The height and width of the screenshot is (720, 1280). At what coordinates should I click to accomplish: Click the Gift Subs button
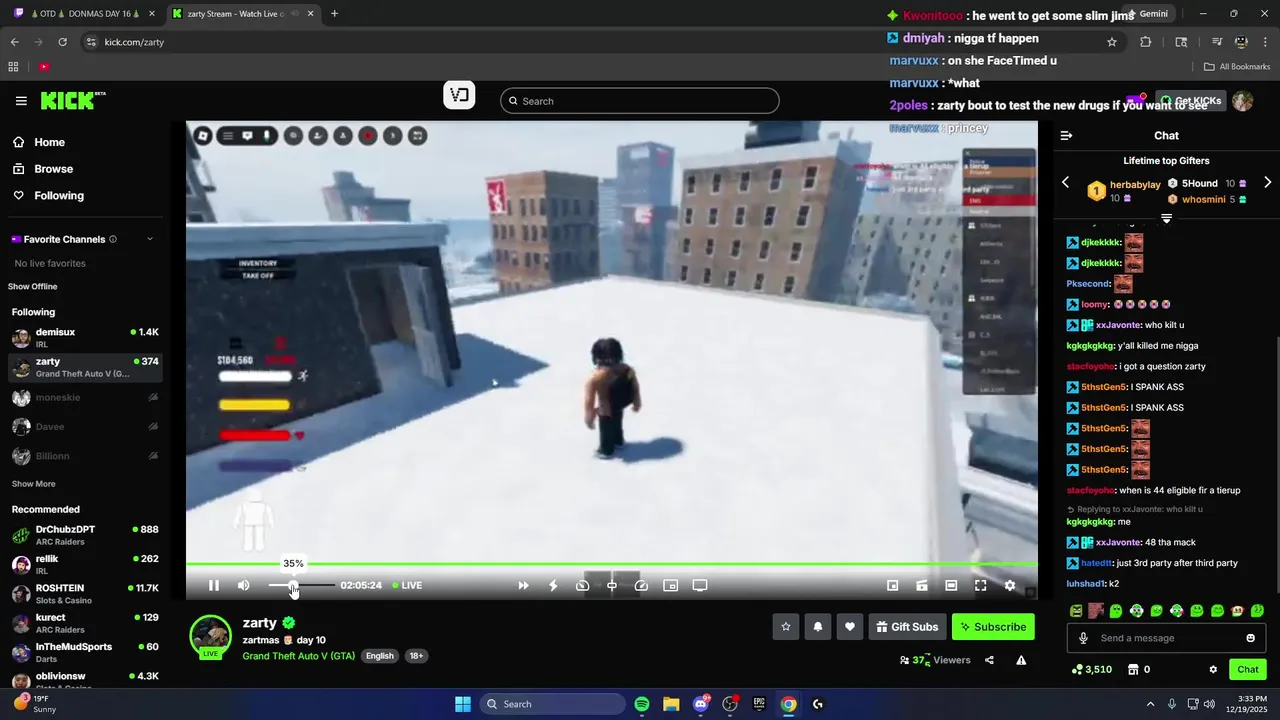pos(907,627)
